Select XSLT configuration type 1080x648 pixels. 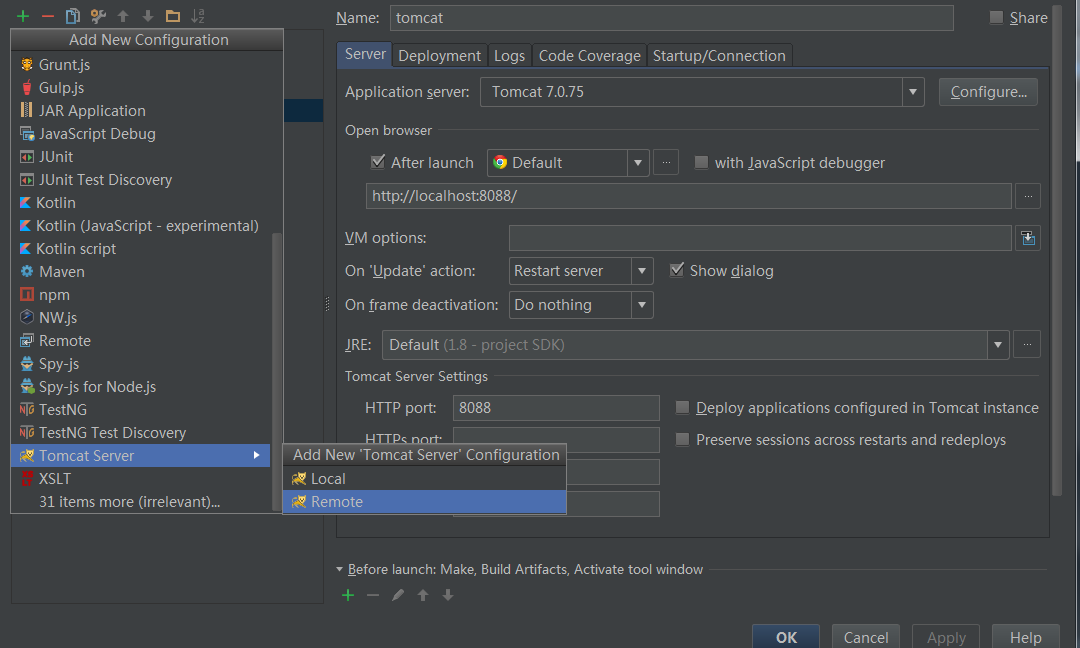pos(141,479)
